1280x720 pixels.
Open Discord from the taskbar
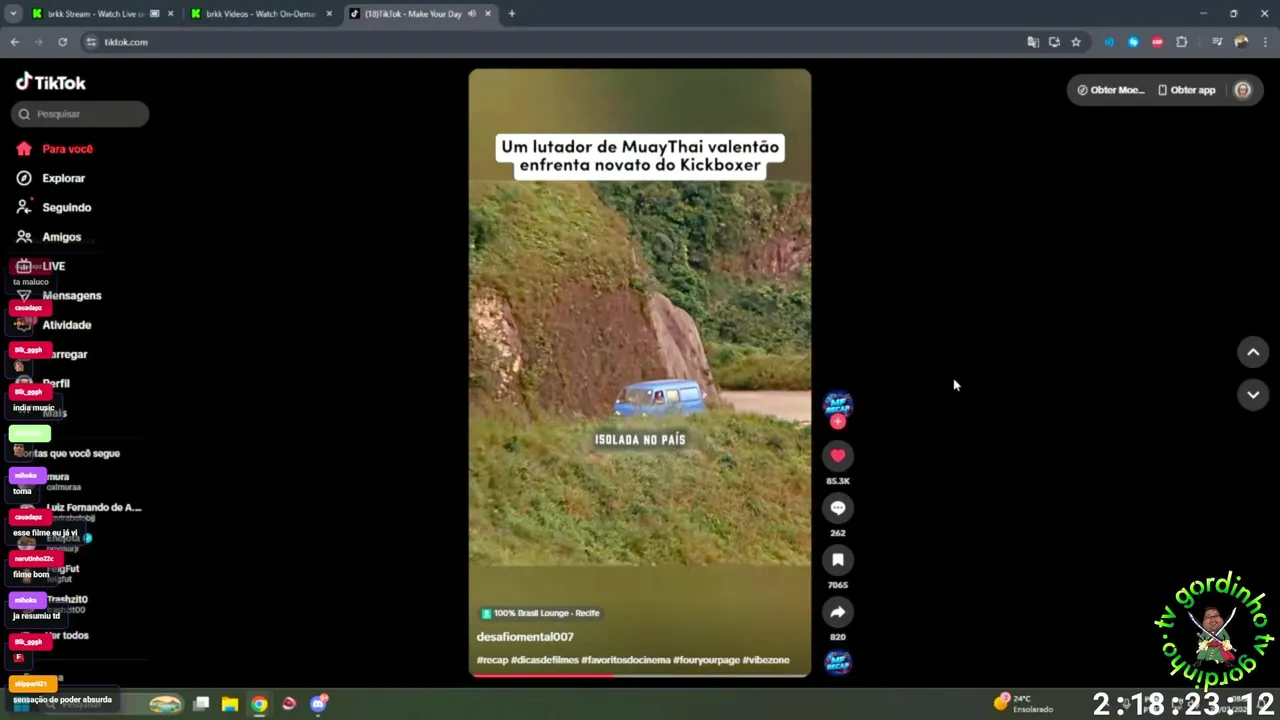[318, 704]
